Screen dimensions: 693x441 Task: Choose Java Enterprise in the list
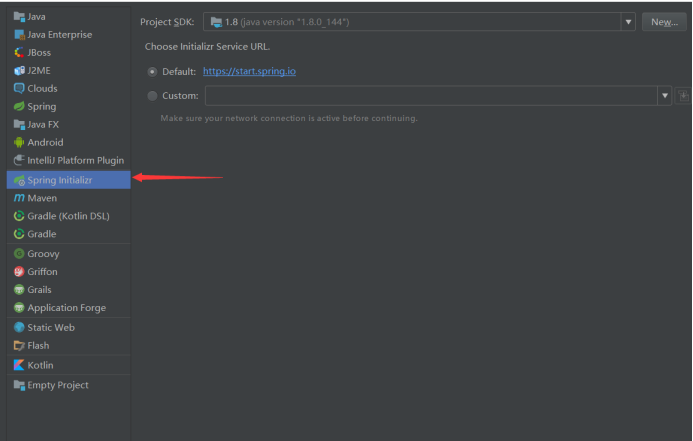point(60,34)
